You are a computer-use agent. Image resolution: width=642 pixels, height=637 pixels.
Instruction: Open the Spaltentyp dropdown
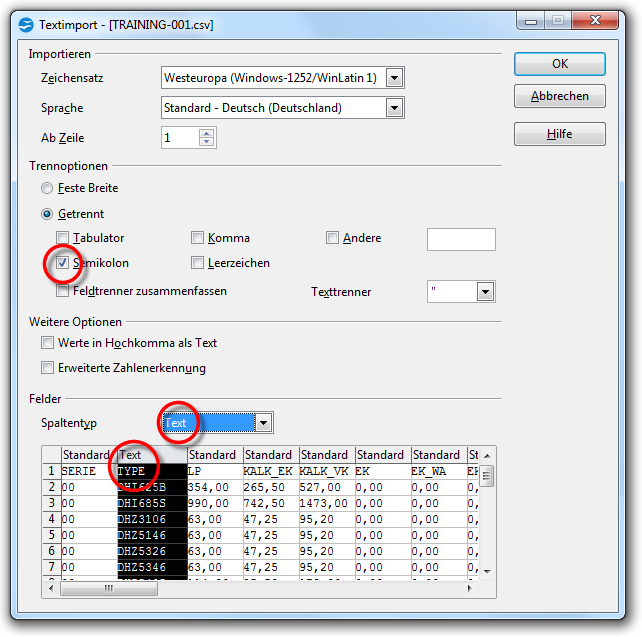point(263,423)
